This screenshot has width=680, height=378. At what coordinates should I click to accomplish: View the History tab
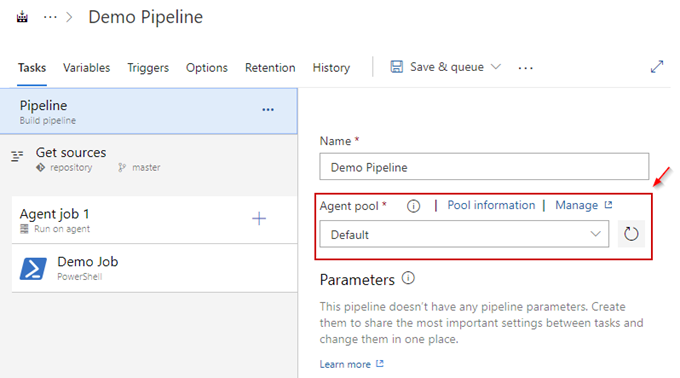tap(331, 68)
